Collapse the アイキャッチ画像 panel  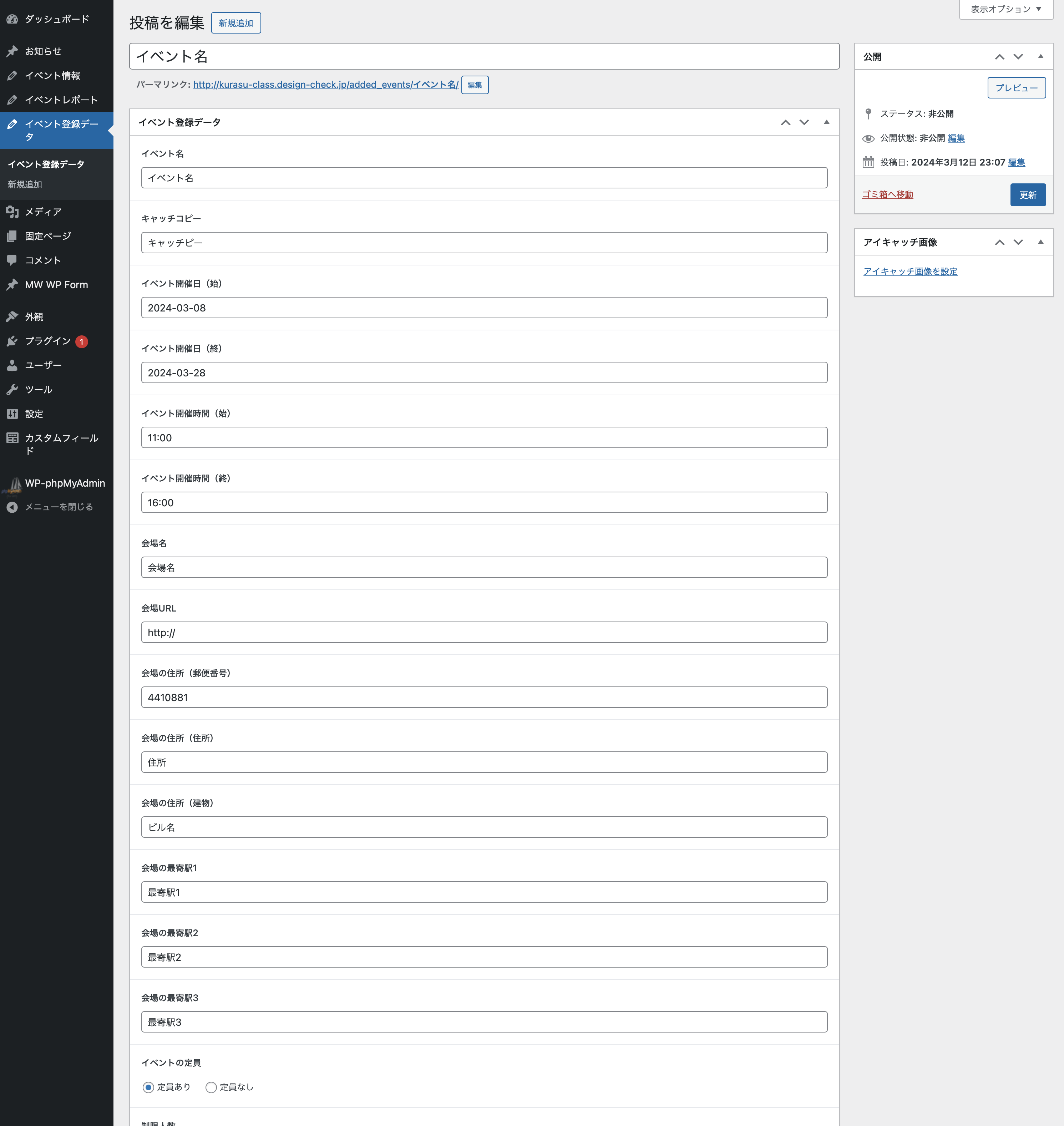tap(1041, 242)
